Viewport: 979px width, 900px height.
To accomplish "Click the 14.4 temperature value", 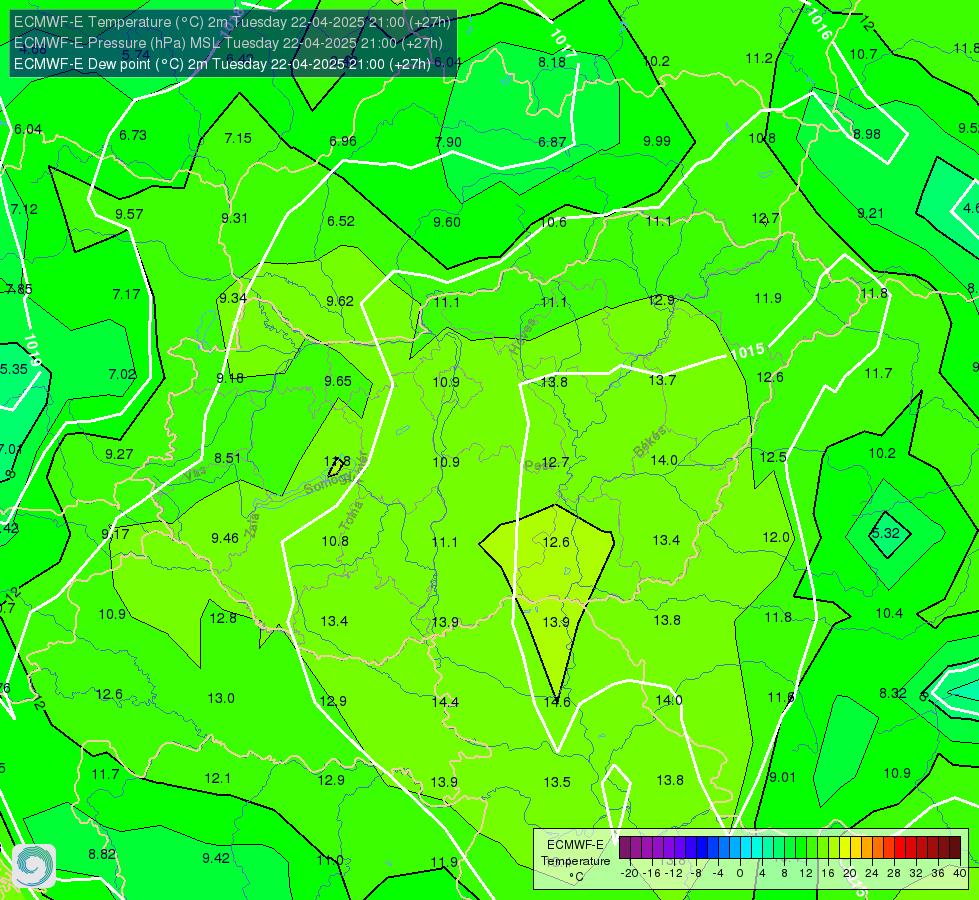I will pos(445,702).
